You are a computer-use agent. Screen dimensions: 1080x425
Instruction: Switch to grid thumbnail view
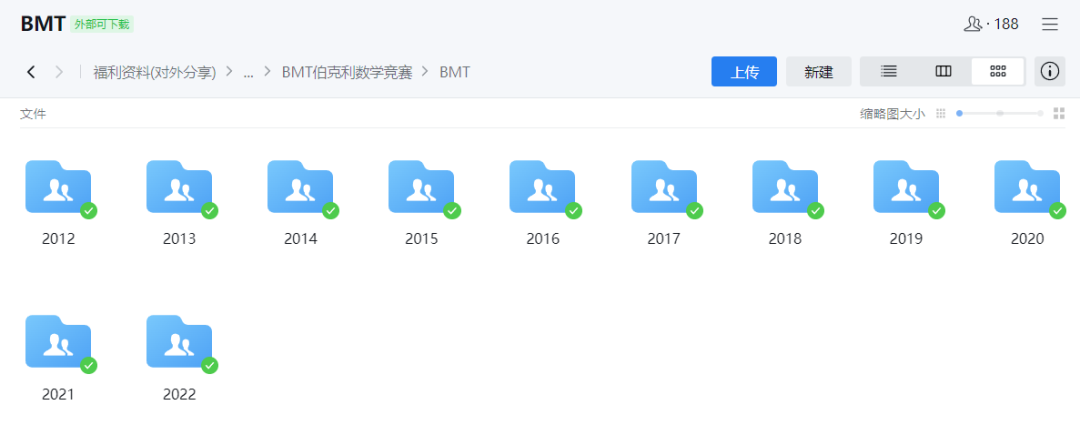click(998, 71)
